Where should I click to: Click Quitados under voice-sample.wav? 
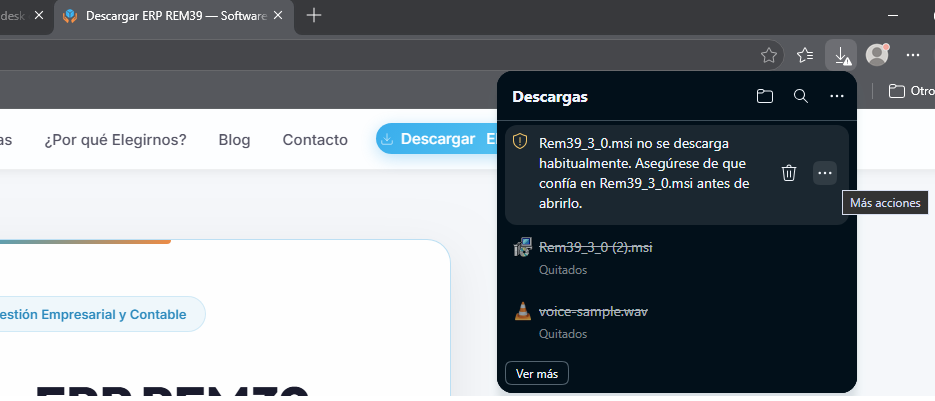tap(563, 334)
